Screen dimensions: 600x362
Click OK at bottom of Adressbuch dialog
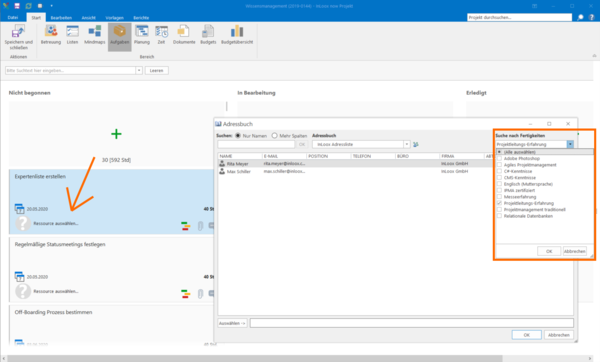(x=527, y=335)
